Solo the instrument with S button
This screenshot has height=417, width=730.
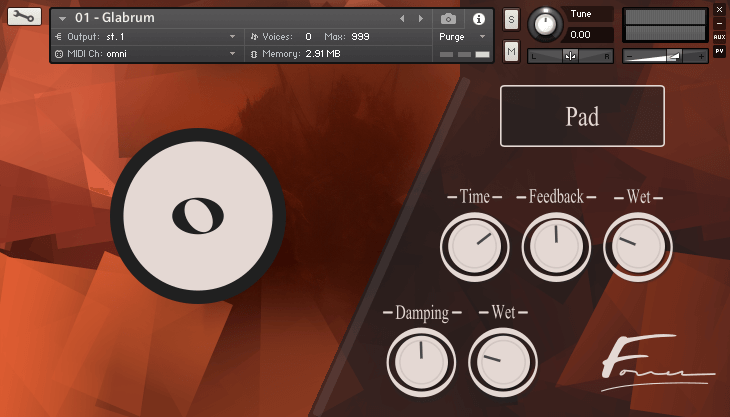(x=511, y=20)
